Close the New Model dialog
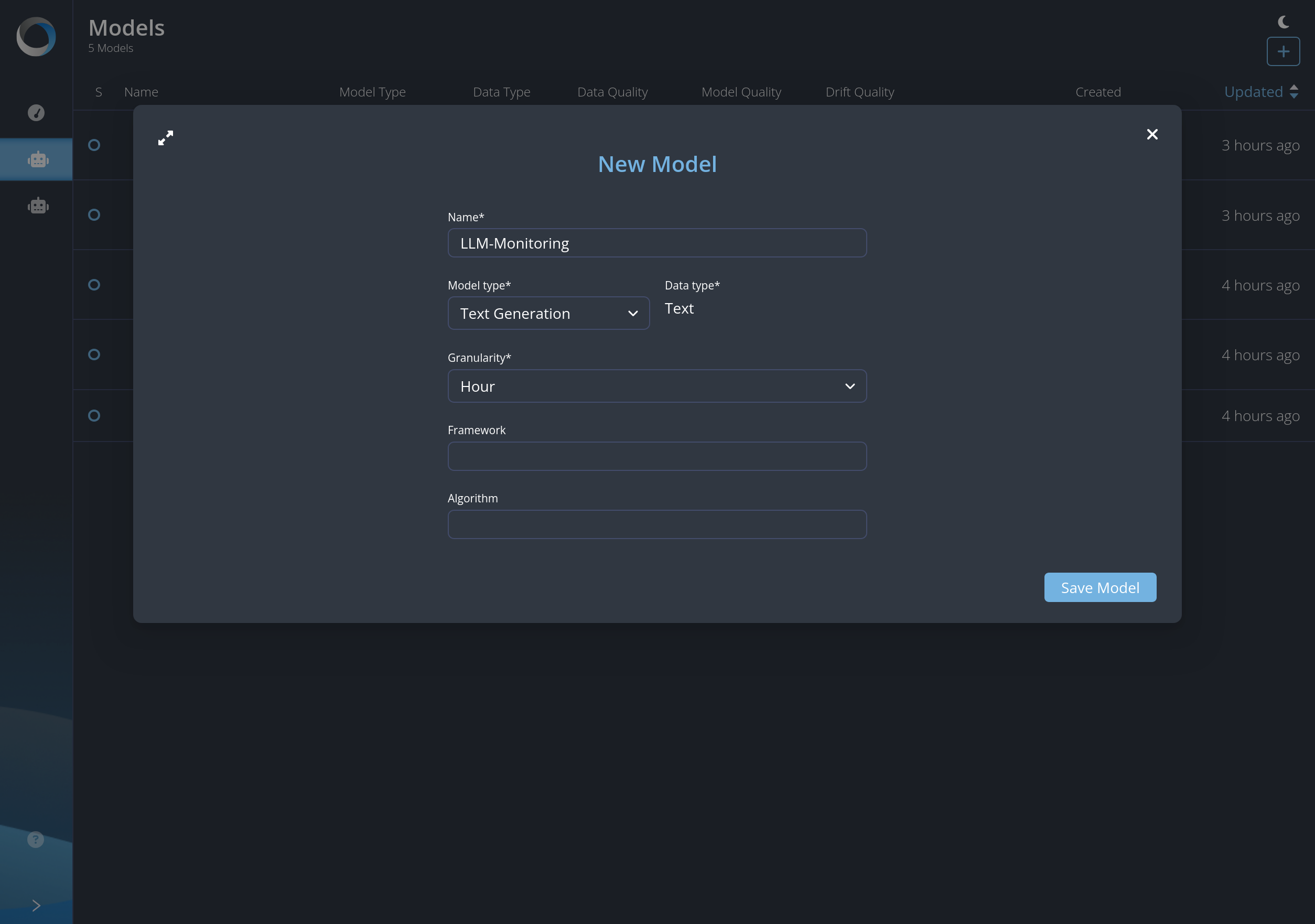1315x924 pixels. coord(1152,134)
